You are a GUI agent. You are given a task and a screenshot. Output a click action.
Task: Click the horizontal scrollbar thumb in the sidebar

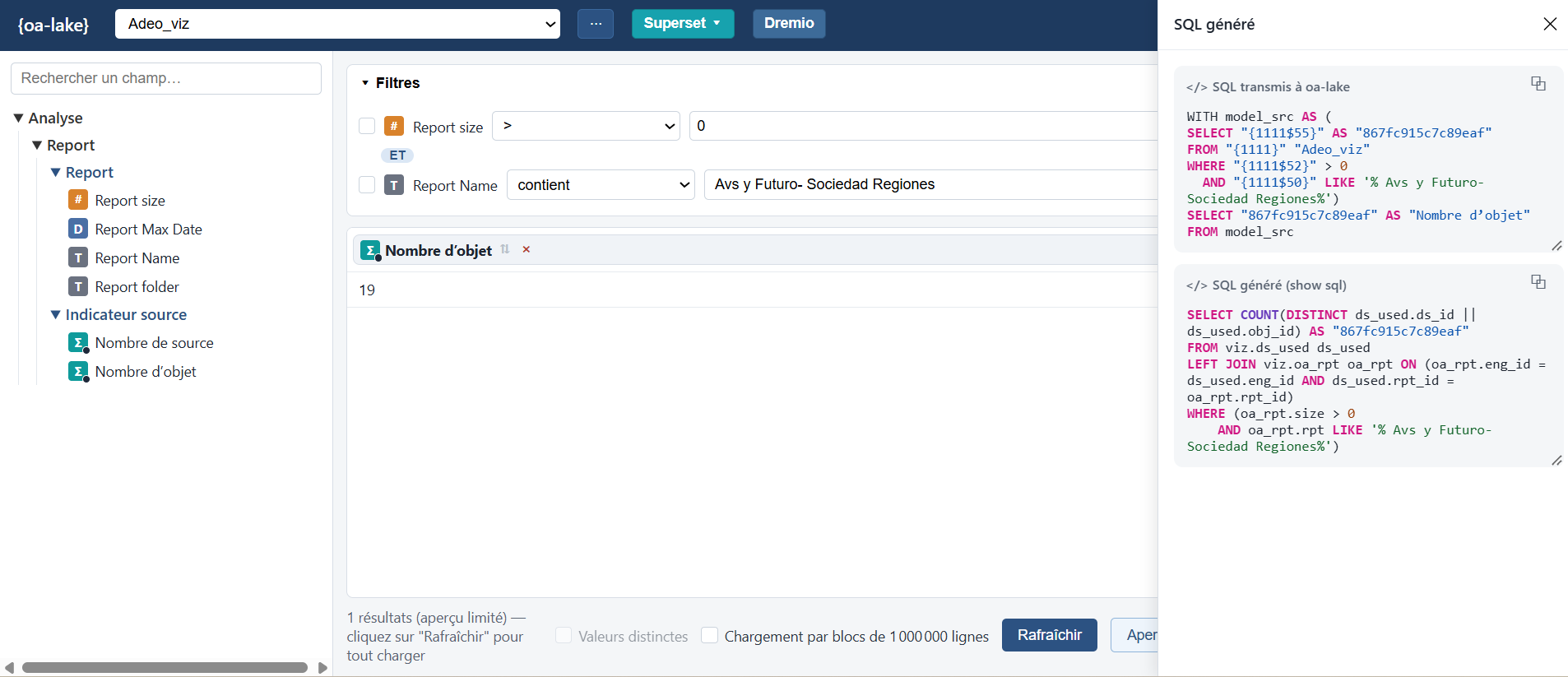[x=165, y=667]
